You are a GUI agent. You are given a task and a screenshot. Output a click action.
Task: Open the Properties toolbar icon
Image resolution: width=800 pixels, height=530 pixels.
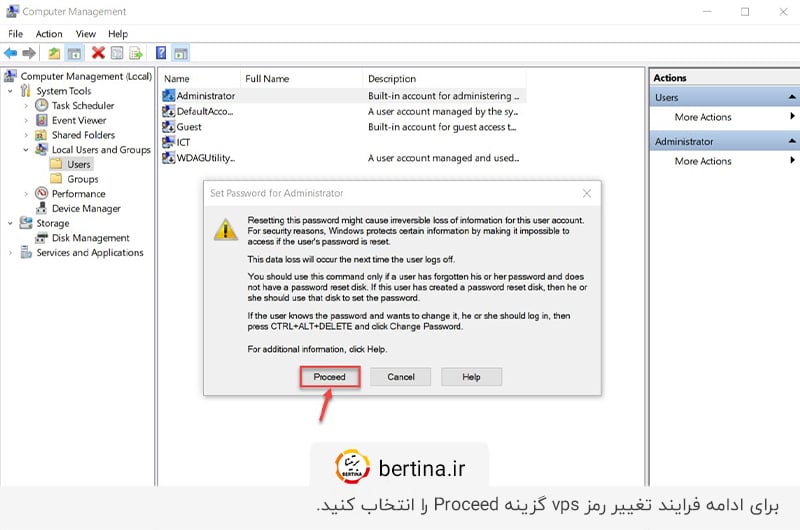tap(117, 53)
